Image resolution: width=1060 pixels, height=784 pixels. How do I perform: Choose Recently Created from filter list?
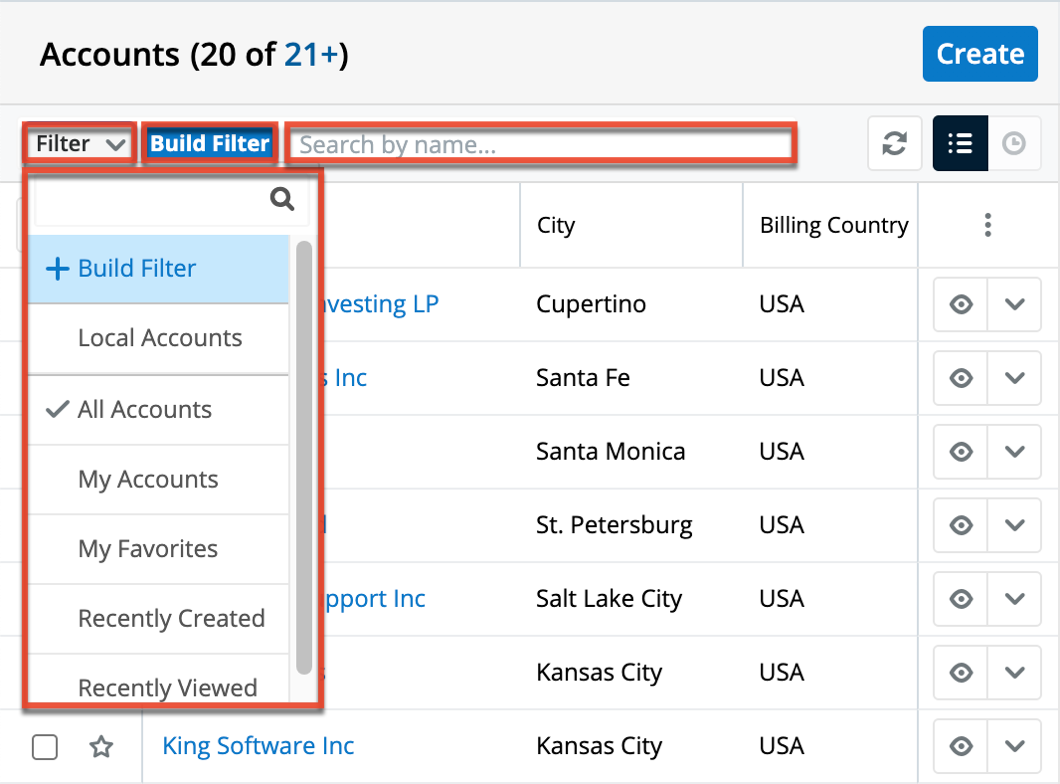click(171, 619)
